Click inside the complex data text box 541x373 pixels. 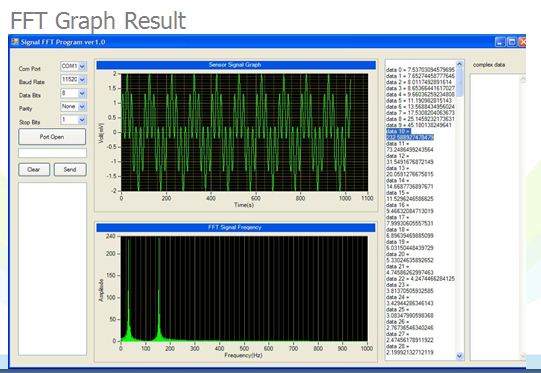pos(495,217)
